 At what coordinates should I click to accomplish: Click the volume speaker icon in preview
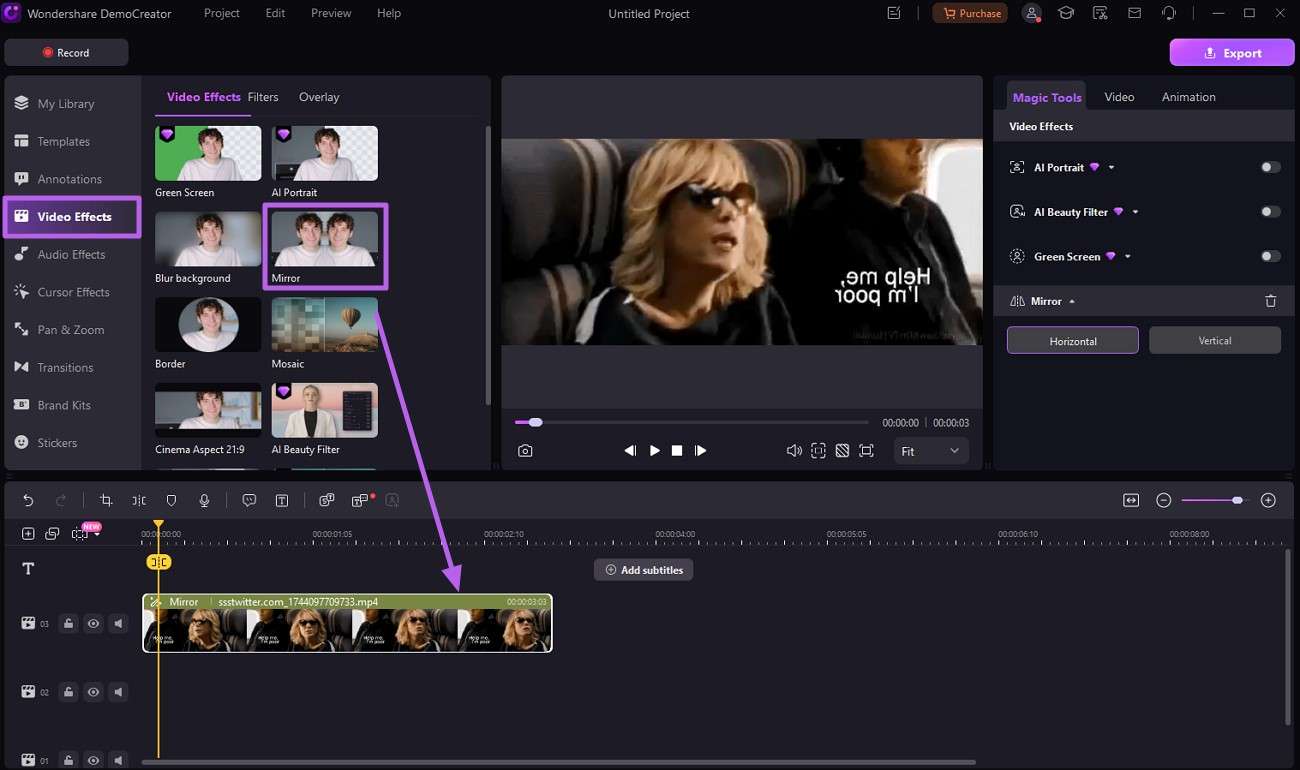click(794, 451)
